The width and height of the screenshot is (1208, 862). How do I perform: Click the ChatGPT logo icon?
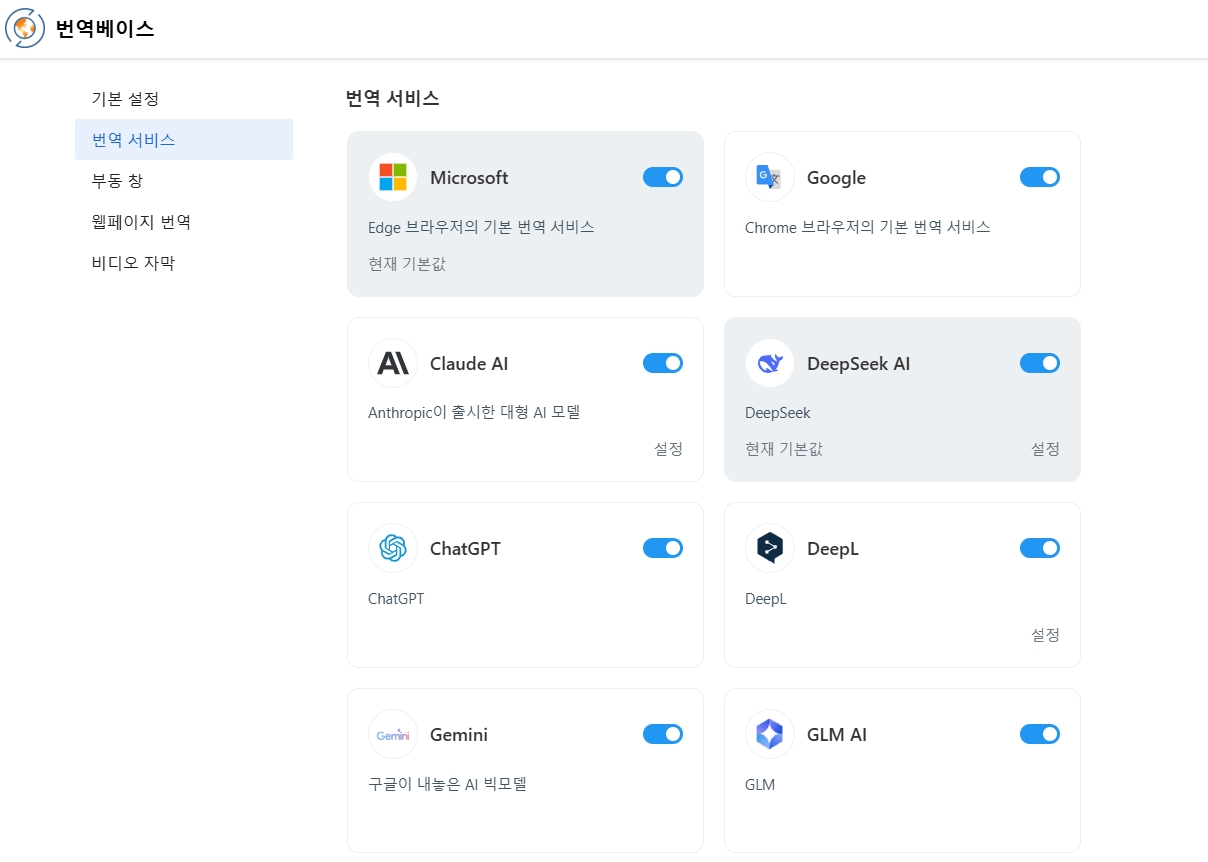pyautogui.click(x=393, y=548)
